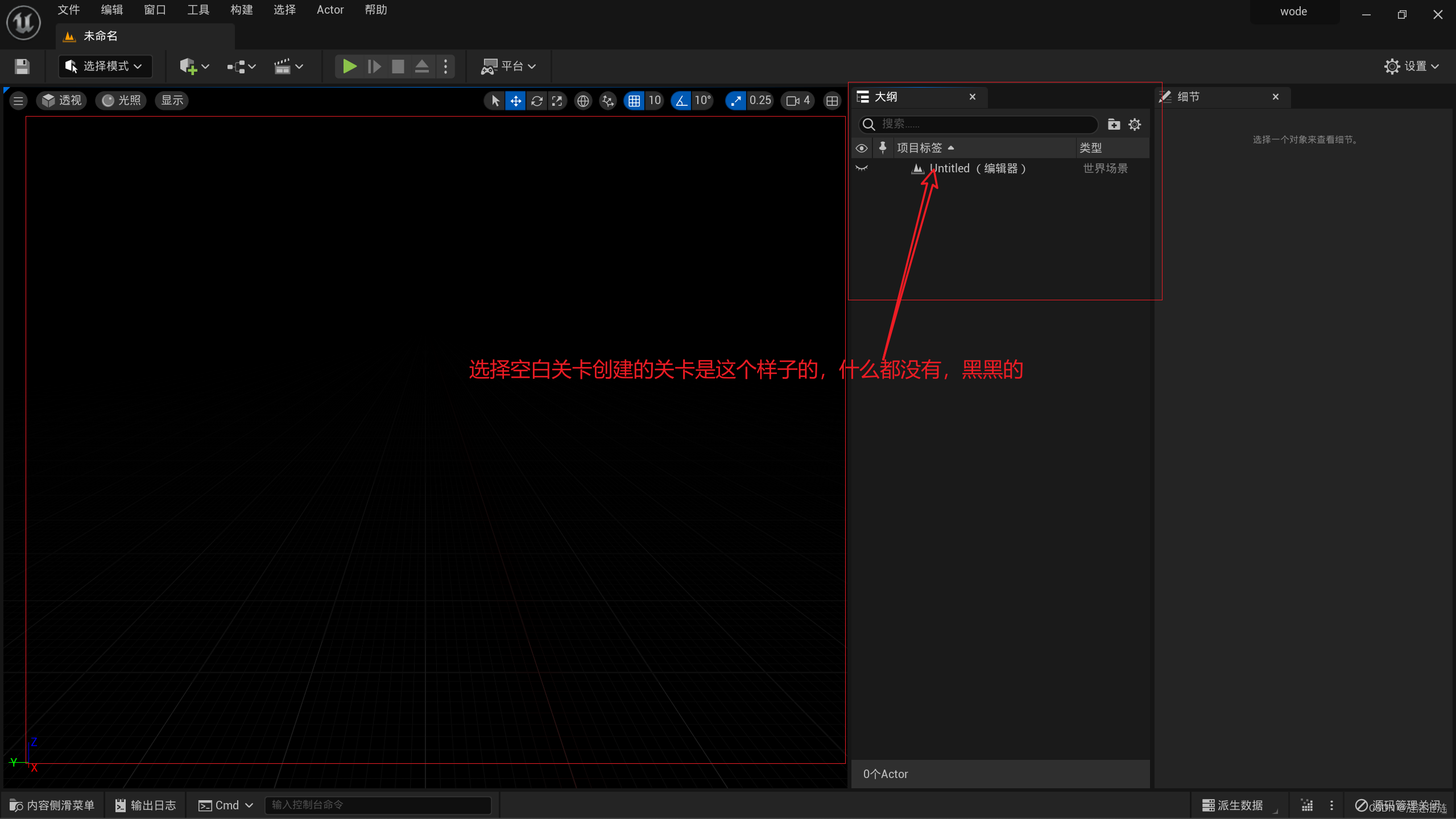Viewport: 1456px width, 819px height.
Task: Click the surface snapping icon
Action: click(608, 101)
